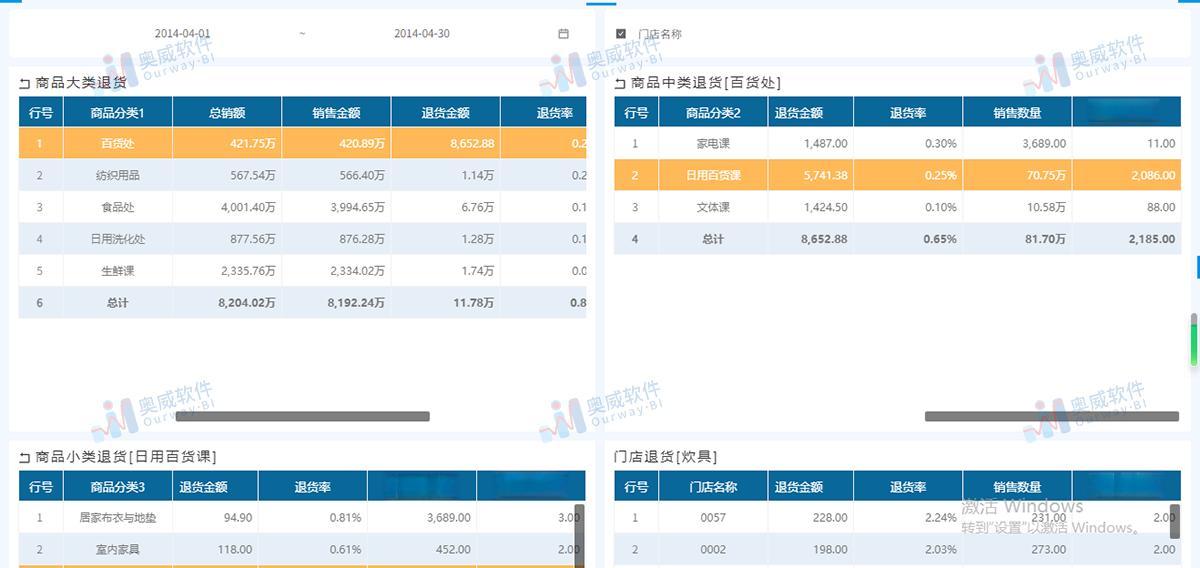Click 商品分类2 column header

coord(713,113)
